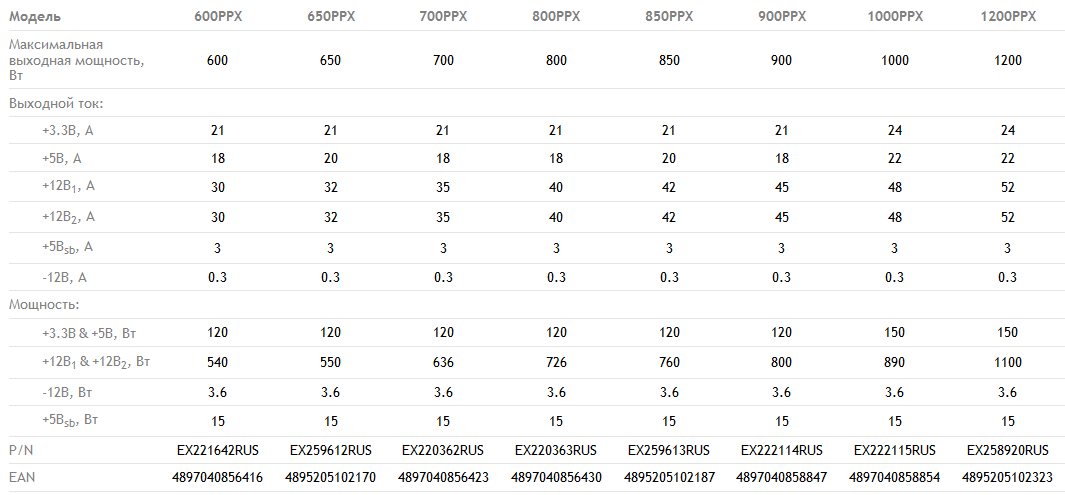The width and height of the screenshot is (1065, 495).
Task: Select EAN code 4895205102323
Action: (x=1008, y=477)
